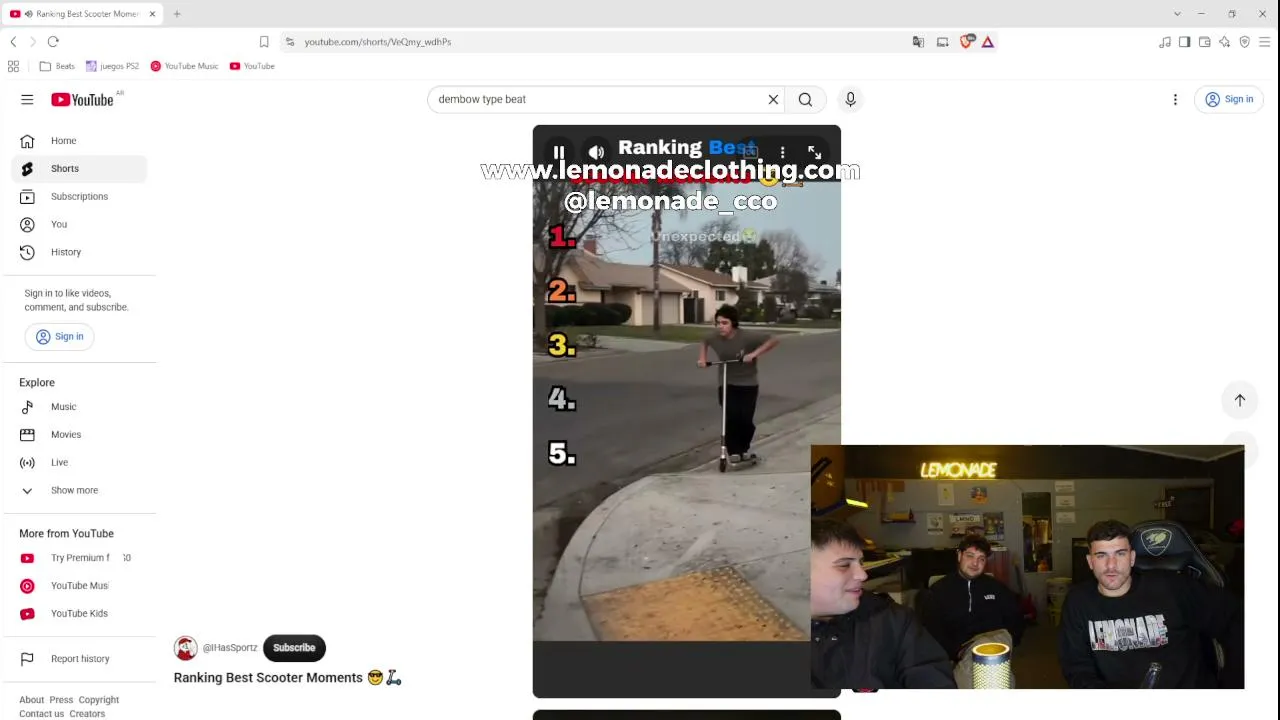Open the YouTube hamburger guide menu
The image size is (1280, 720).
pyautogui.click(x=27, y=99)
